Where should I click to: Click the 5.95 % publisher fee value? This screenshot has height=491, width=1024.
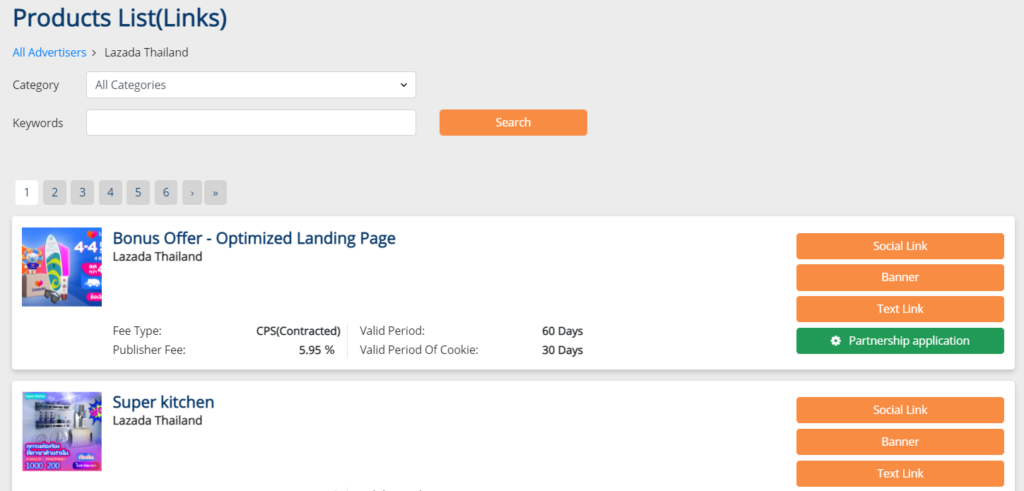(x=317, y=350)
